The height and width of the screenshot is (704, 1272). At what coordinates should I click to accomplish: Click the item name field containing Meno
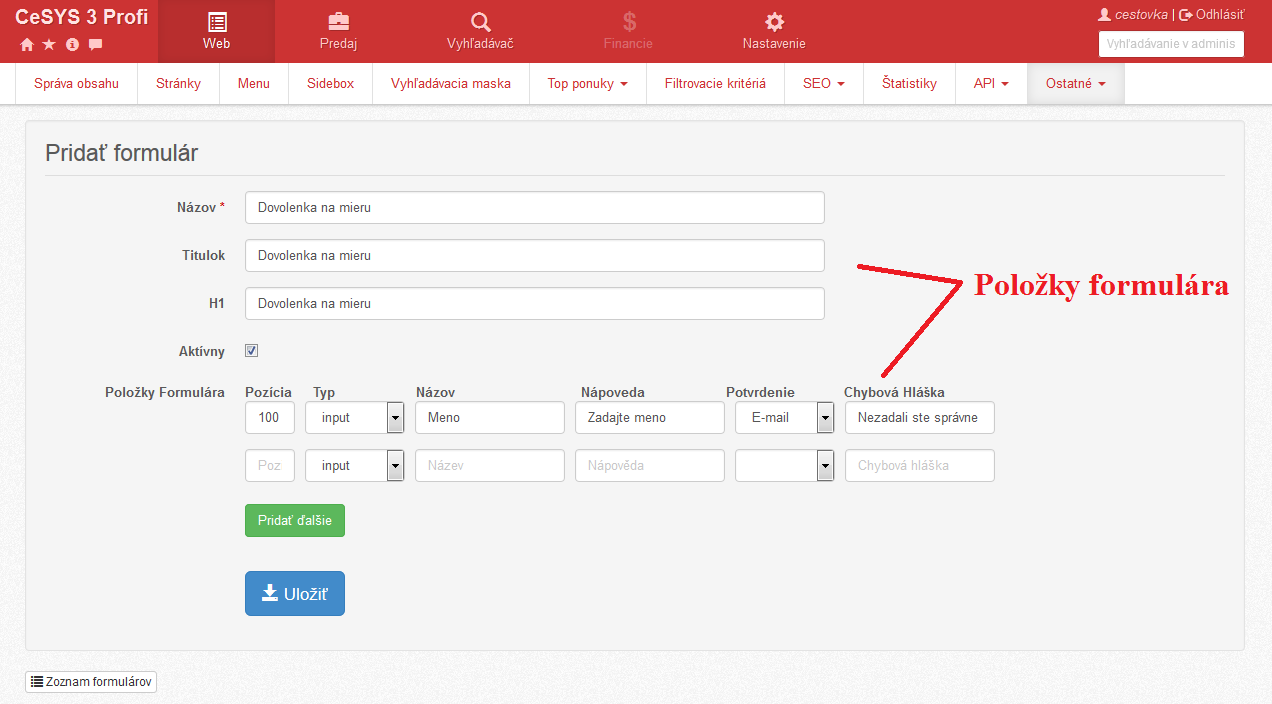(490, 418)
